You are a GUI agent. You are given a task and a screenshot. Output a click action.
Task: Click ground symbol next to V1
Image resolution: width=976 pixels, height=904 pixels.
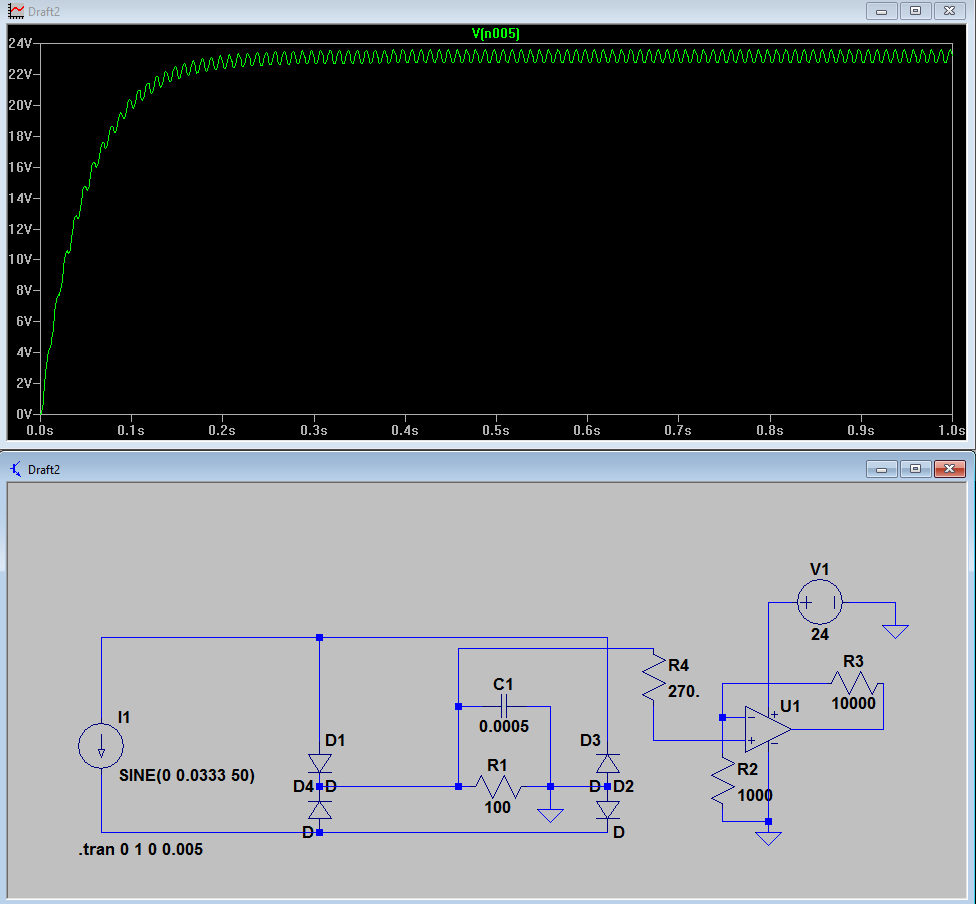click(895, 631)
